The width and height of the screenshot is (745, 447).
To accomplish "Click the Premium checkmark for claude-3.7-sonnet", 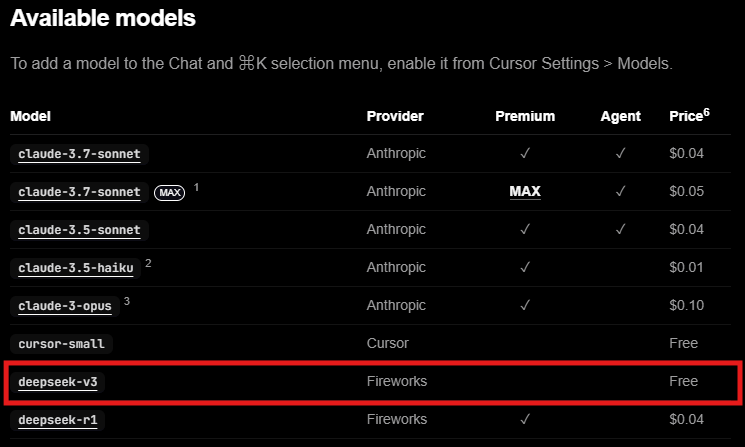I will point(525,153).
